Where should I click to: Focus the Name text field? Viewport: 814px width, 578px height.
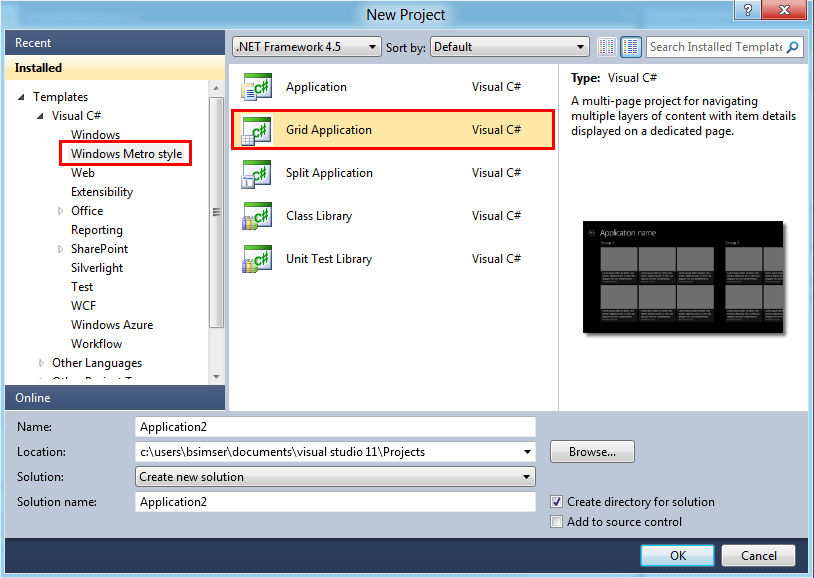[x=335, y=427]
